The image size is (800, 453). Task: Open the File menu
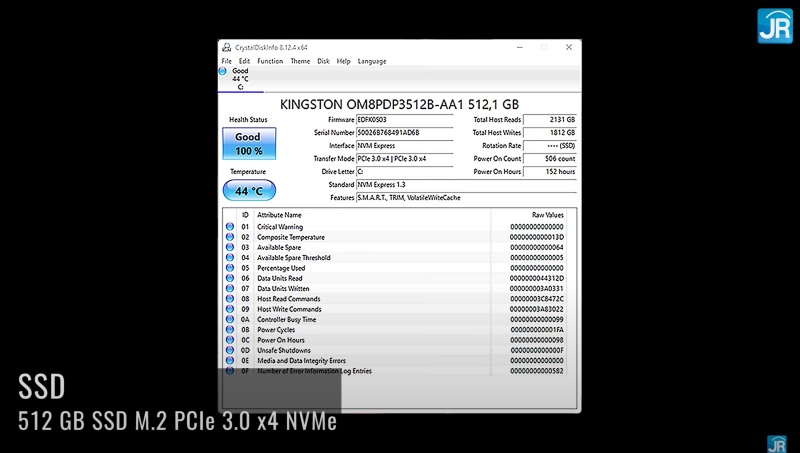(227, 61)
